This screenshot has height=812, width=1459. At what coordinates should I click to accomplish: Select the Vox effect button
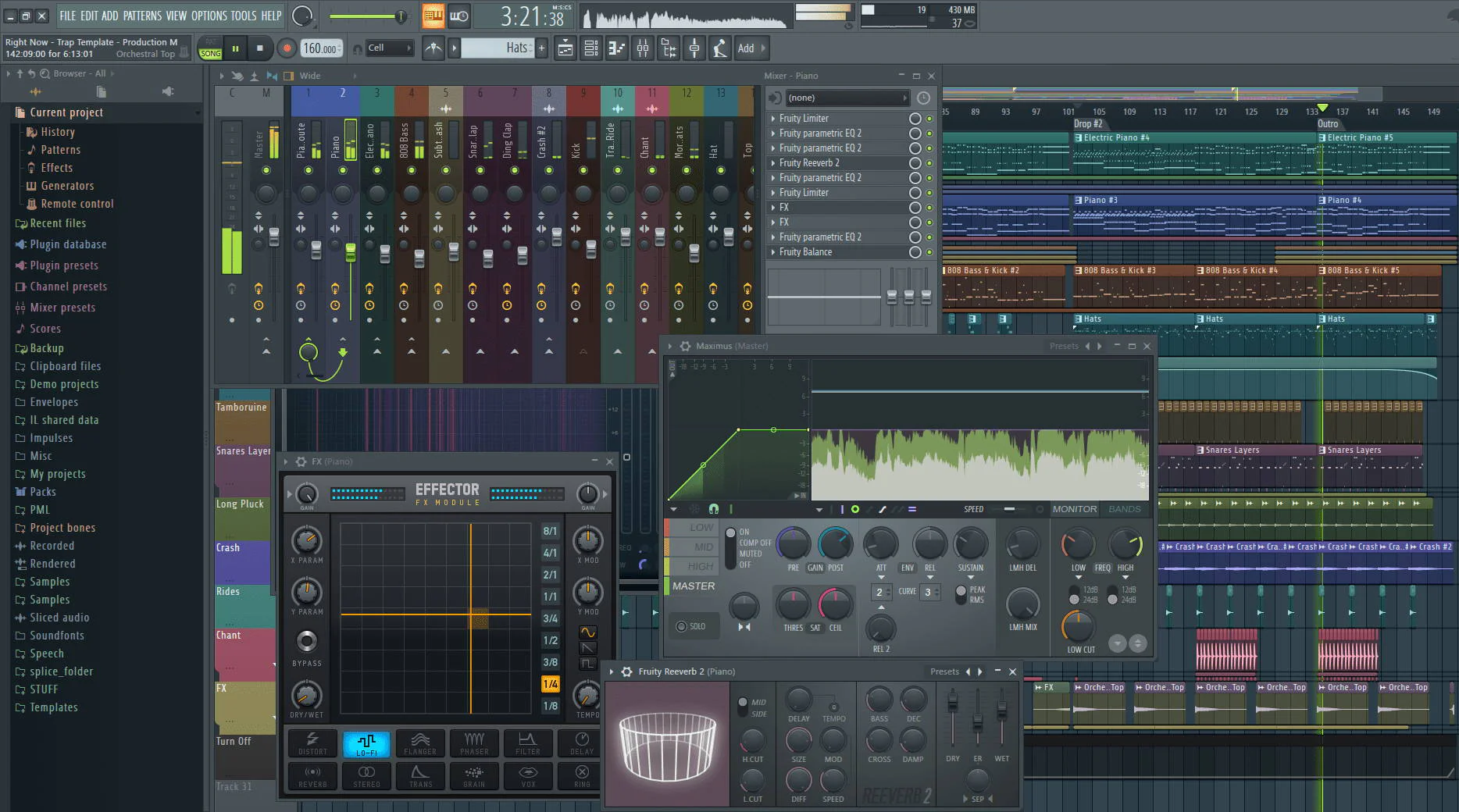pyautogui.click(x=528, y=775)
